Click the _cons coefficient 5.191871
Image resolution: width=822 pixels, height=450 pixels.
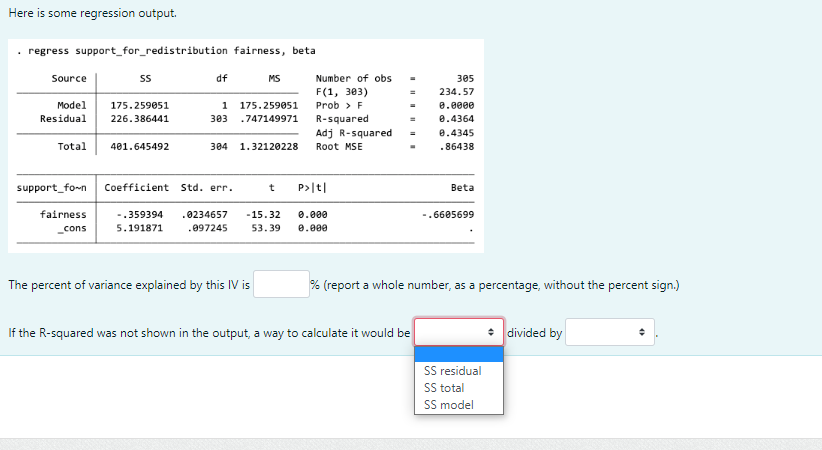[139, 228]
